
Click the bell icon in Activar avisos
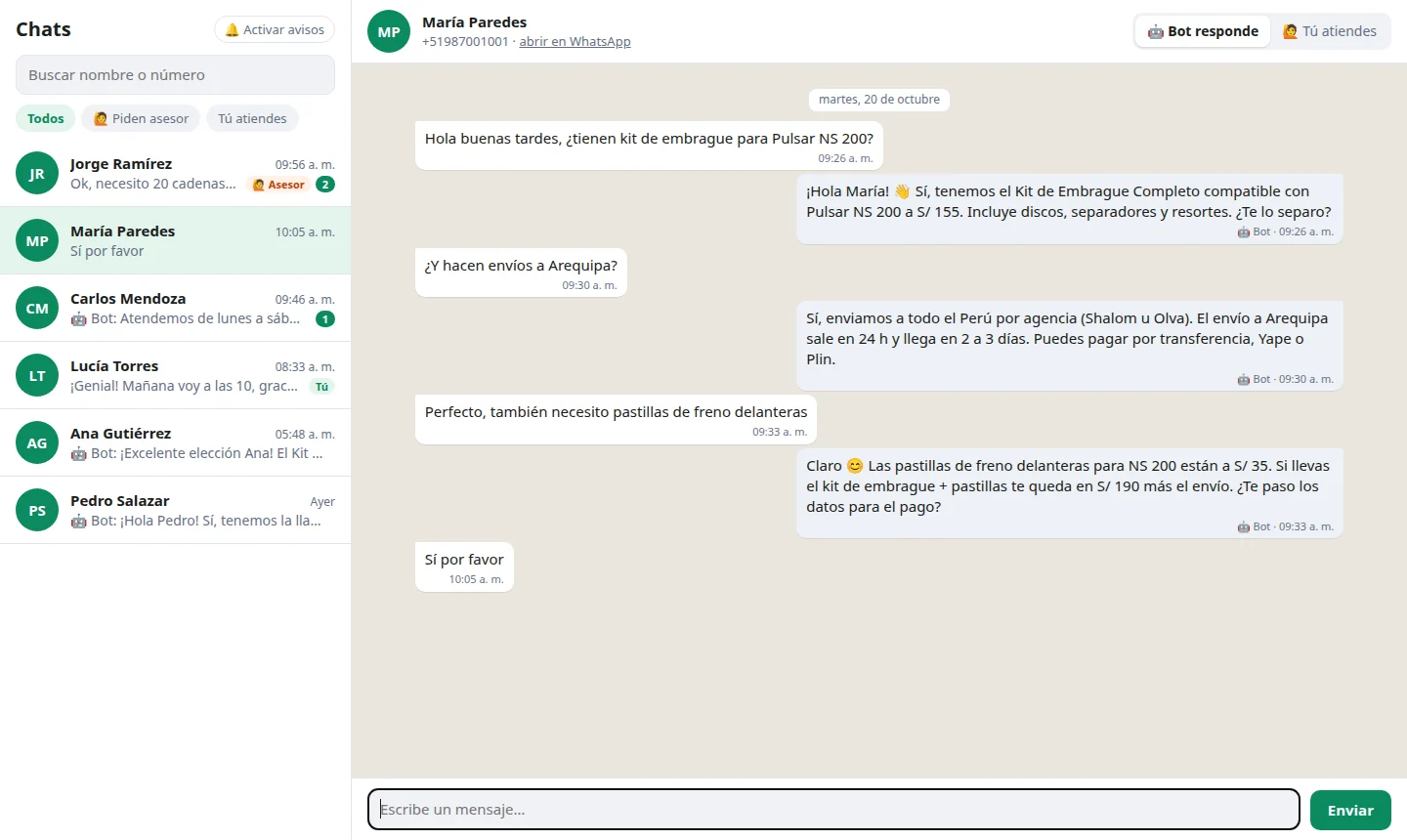[232, 30]
